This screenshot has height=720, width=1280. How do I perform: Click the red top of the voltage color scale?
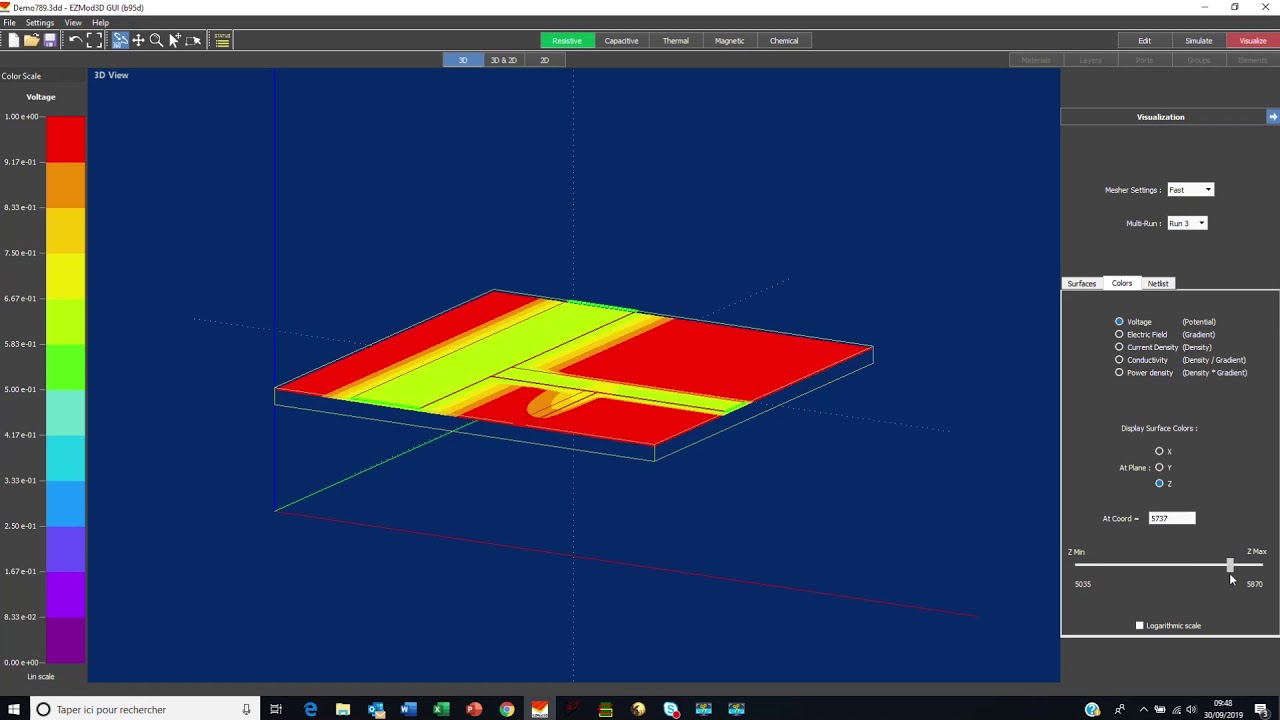66,139
